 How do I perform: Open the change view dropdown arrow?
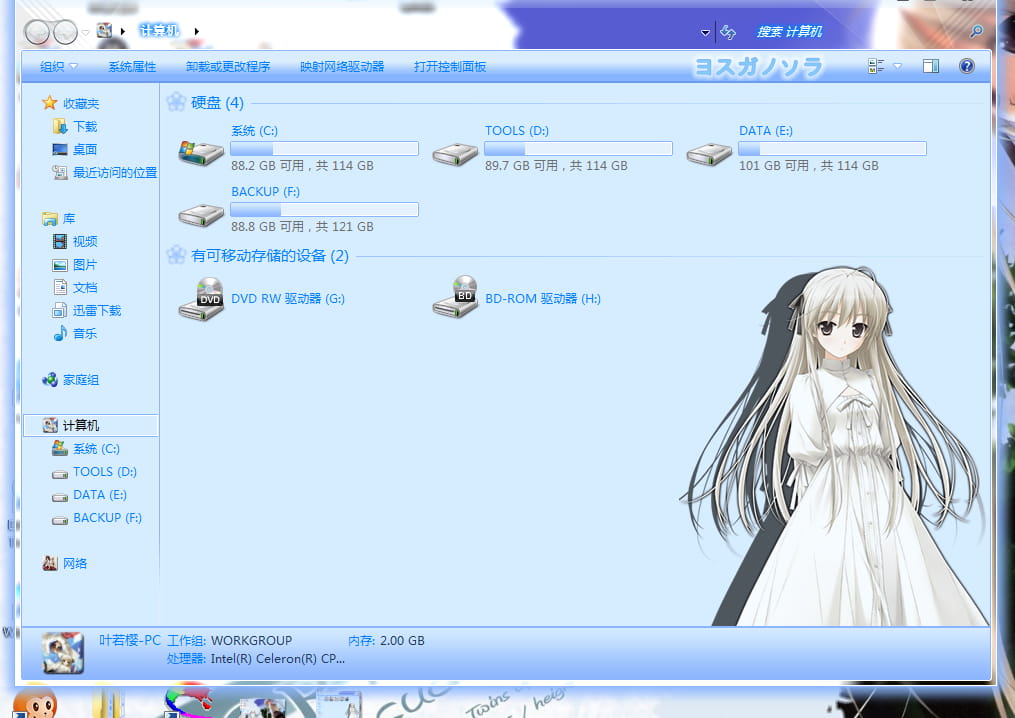pos(897,66)
